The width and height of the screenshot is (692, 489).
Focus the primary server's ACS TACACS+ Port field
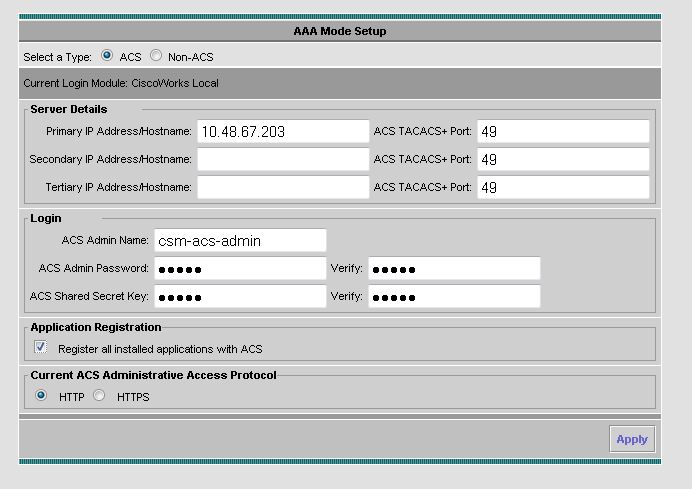tap(563, 131)
